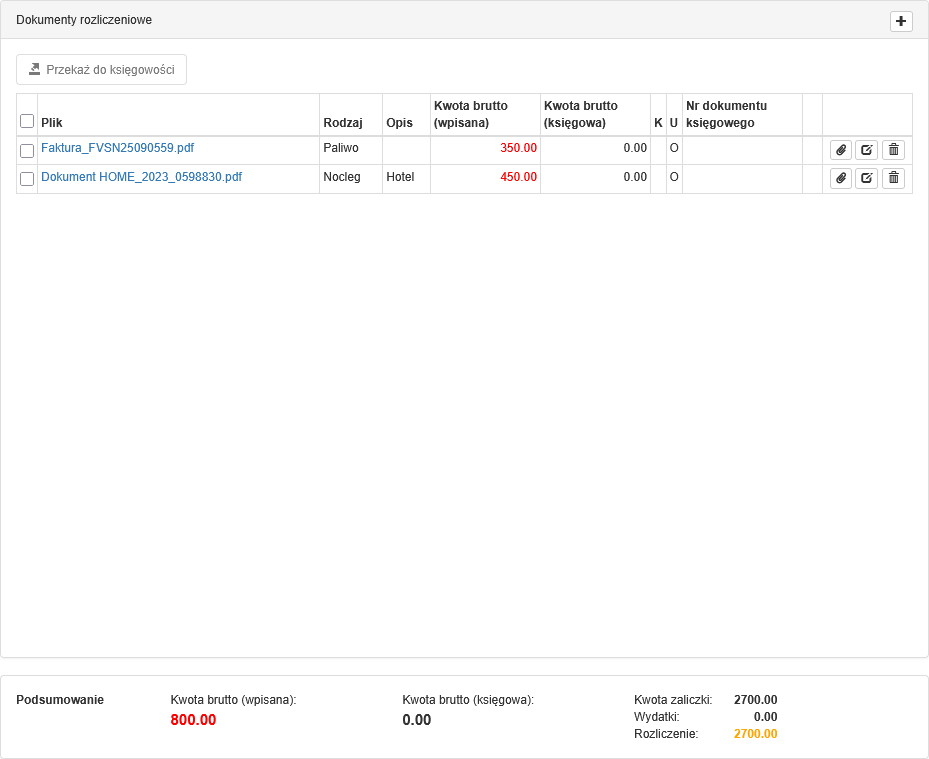Click the Rodzaj column header

342,123
